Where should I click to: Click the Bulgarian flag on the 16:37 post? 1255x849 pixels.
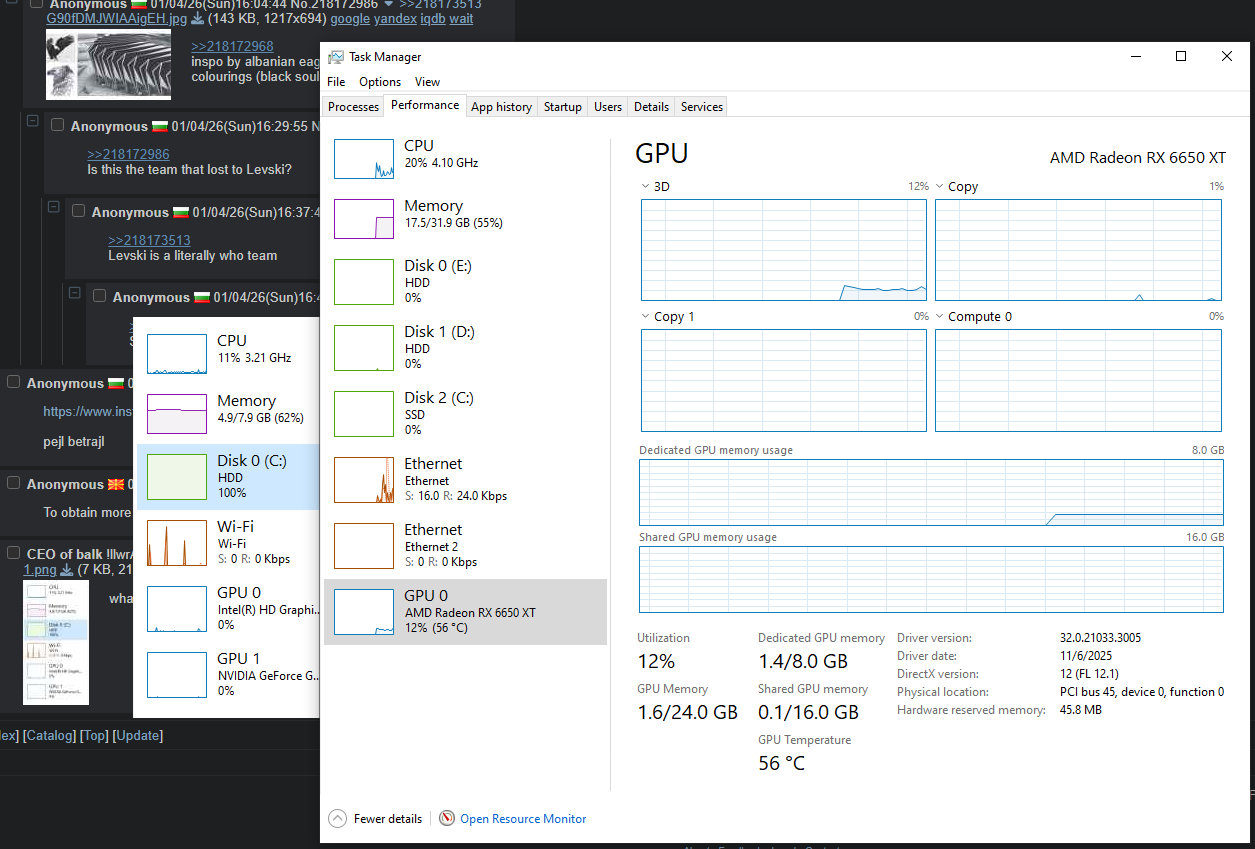[x=181, y=212]
